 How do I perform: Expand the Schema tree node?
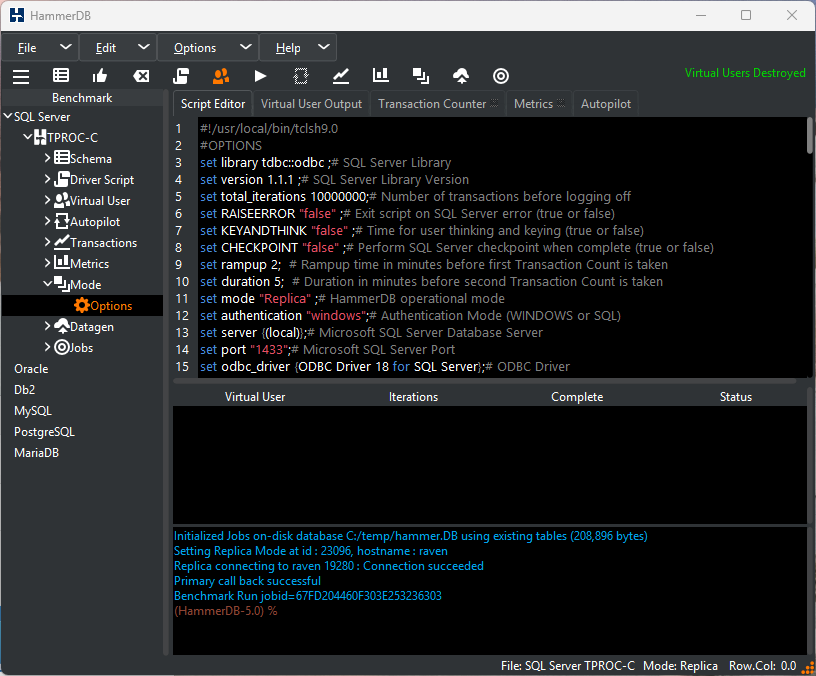[x=47, y=158]
